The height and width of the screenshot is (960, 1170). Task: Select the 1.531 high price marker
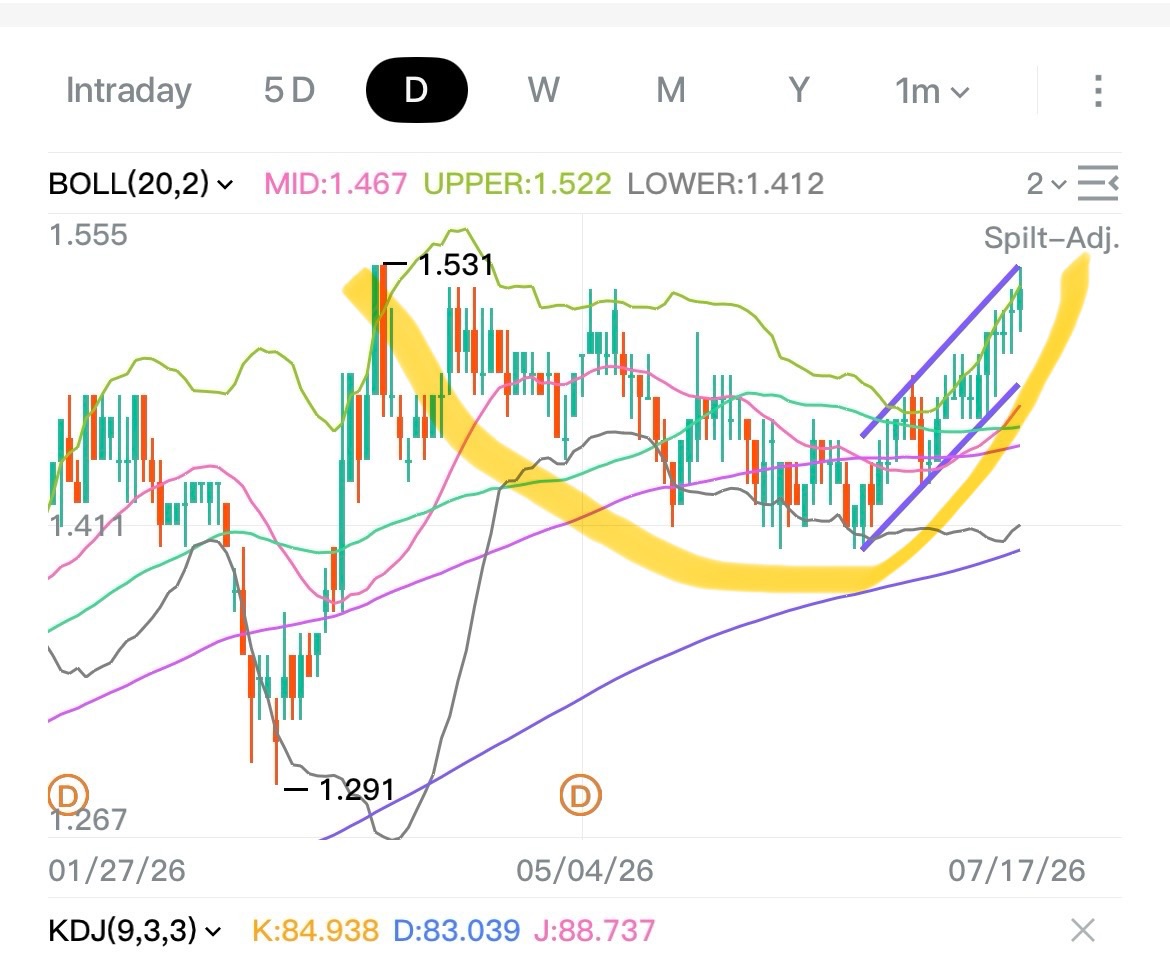438,265
